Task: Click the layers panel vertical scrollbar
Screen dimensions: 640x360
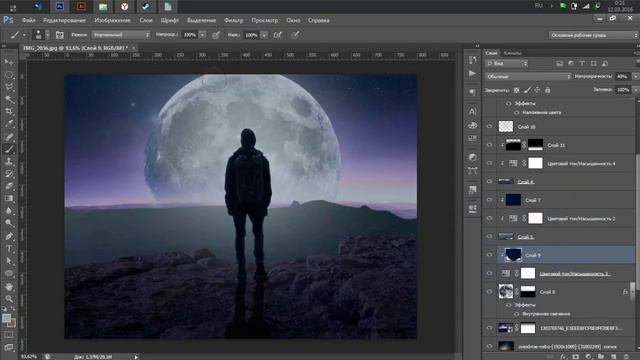Action: point(637,222)
